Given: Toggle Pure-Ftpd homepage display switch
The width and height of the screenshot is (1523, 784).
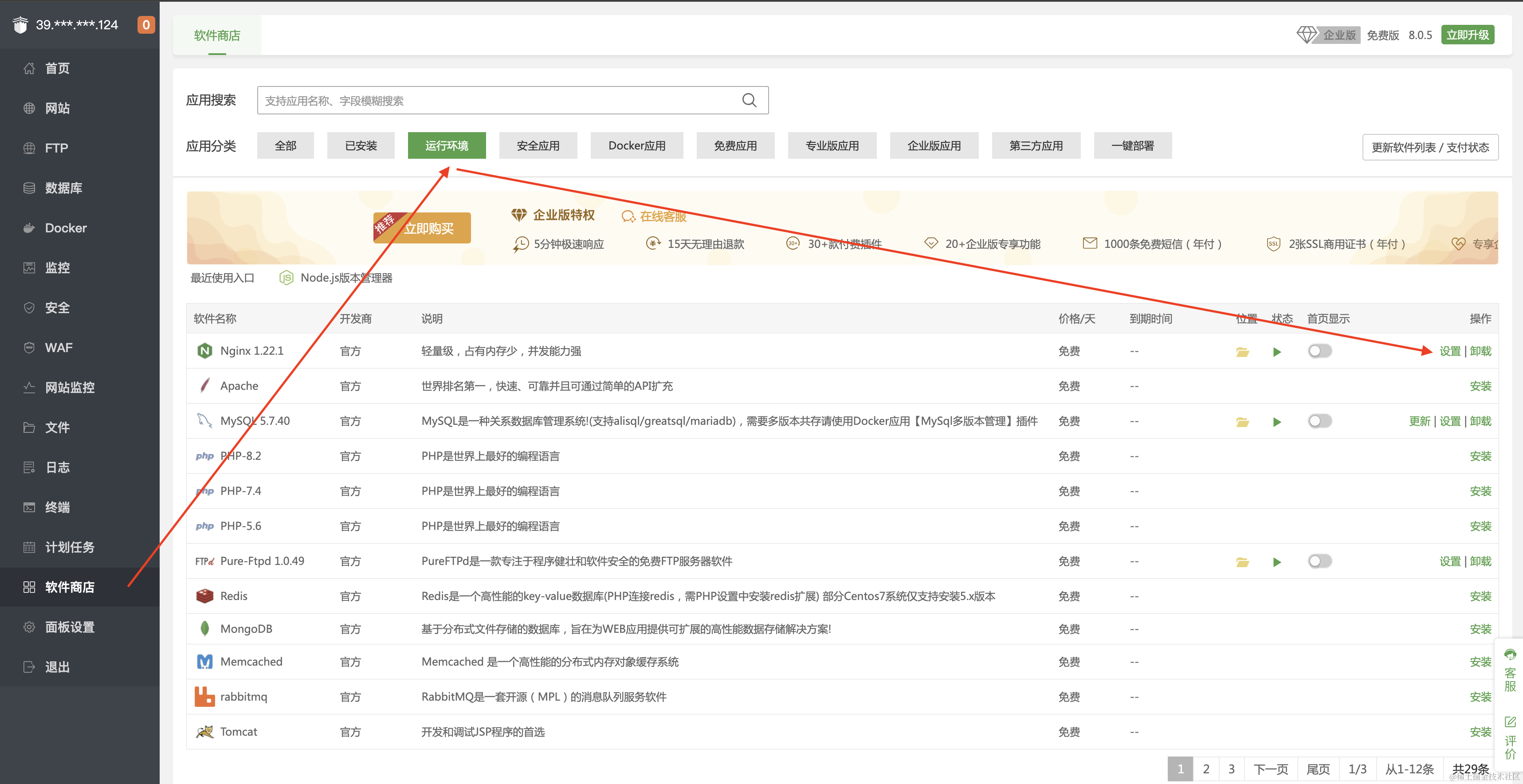Looking at the screenshot, I should [1319, 561].
